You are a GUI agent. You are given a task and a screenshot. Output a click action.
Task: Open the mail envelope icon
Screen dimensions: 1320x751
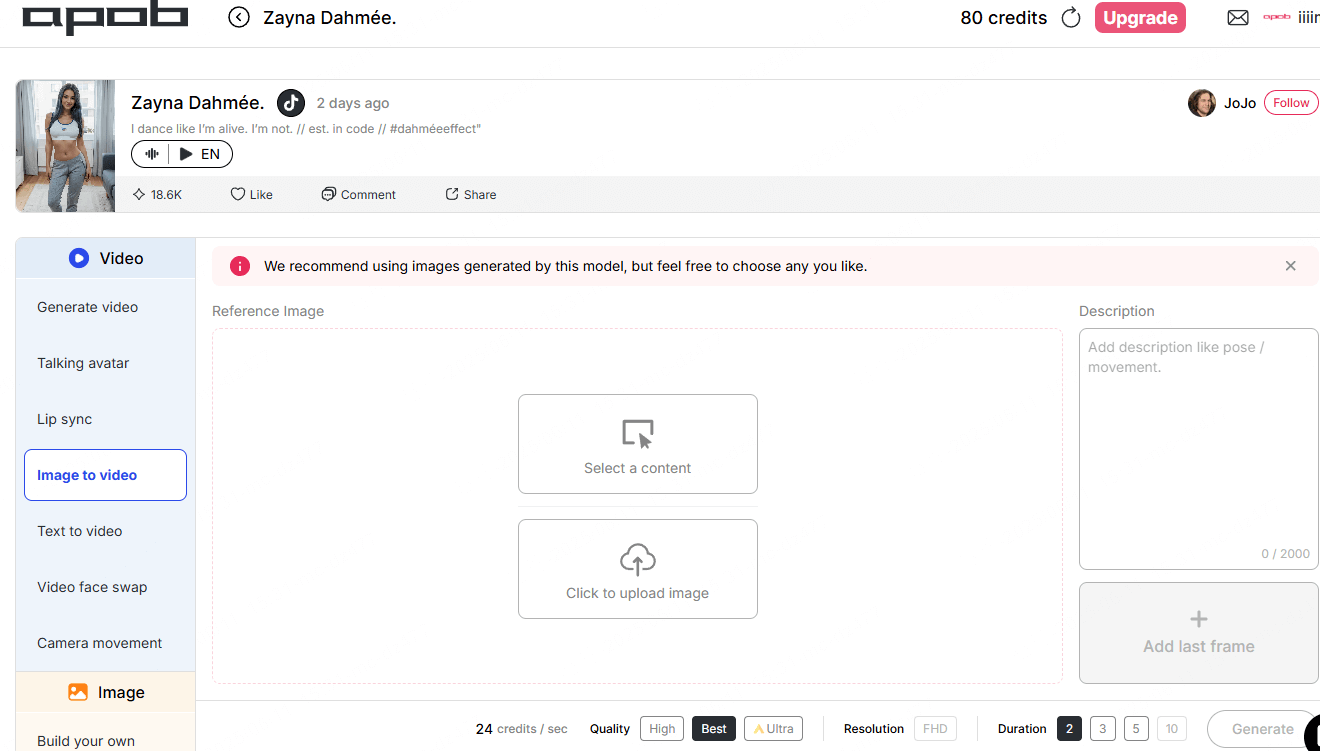click(1238, 18)
